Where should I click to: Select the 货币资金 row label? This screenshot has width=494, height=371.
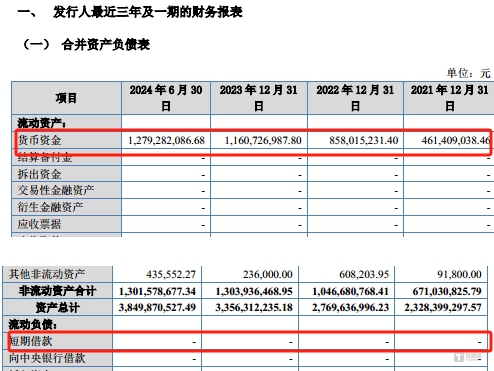pyautogui.click(x=39, y=140)
